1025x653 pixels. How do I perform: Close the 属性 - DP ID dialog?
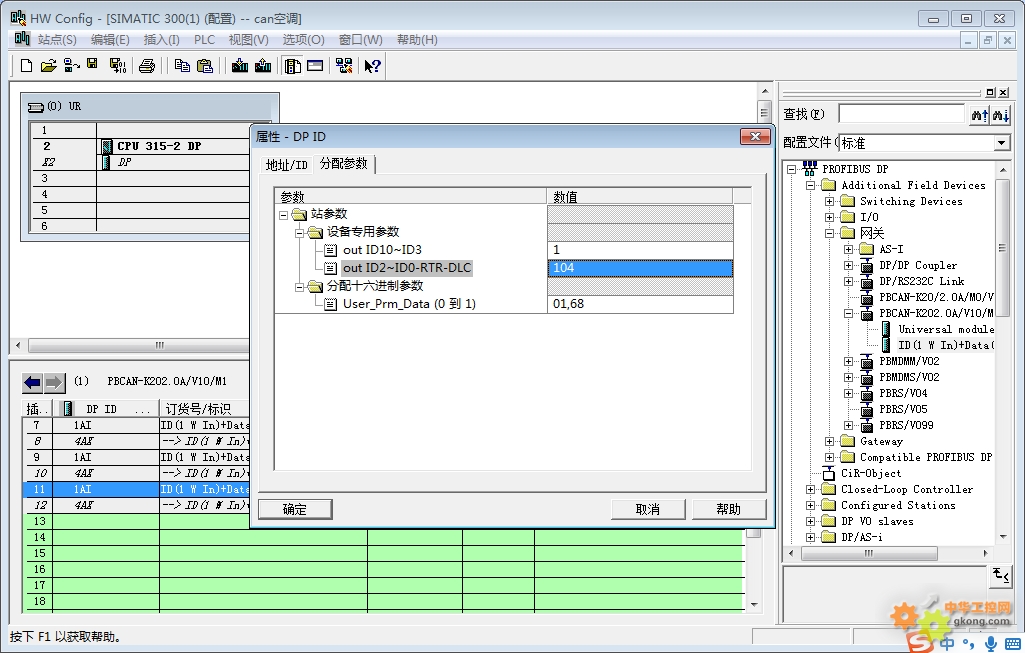pos(755,137)
